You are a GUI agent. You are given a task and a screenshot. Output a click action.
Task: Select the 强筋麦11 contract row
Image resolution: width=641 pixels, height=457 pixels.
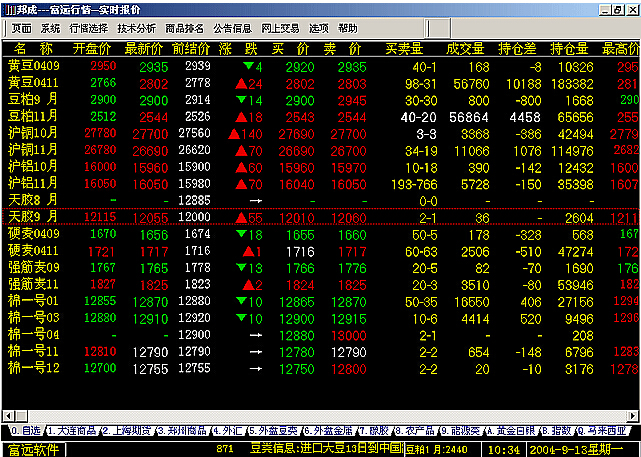(x=321, y=285)
